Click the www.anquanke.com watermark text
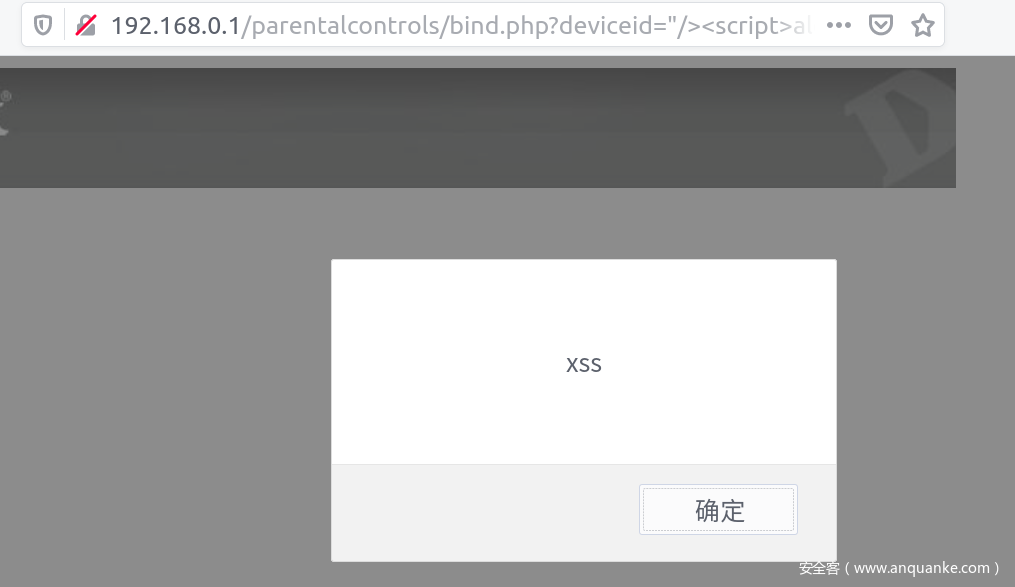 921,568
